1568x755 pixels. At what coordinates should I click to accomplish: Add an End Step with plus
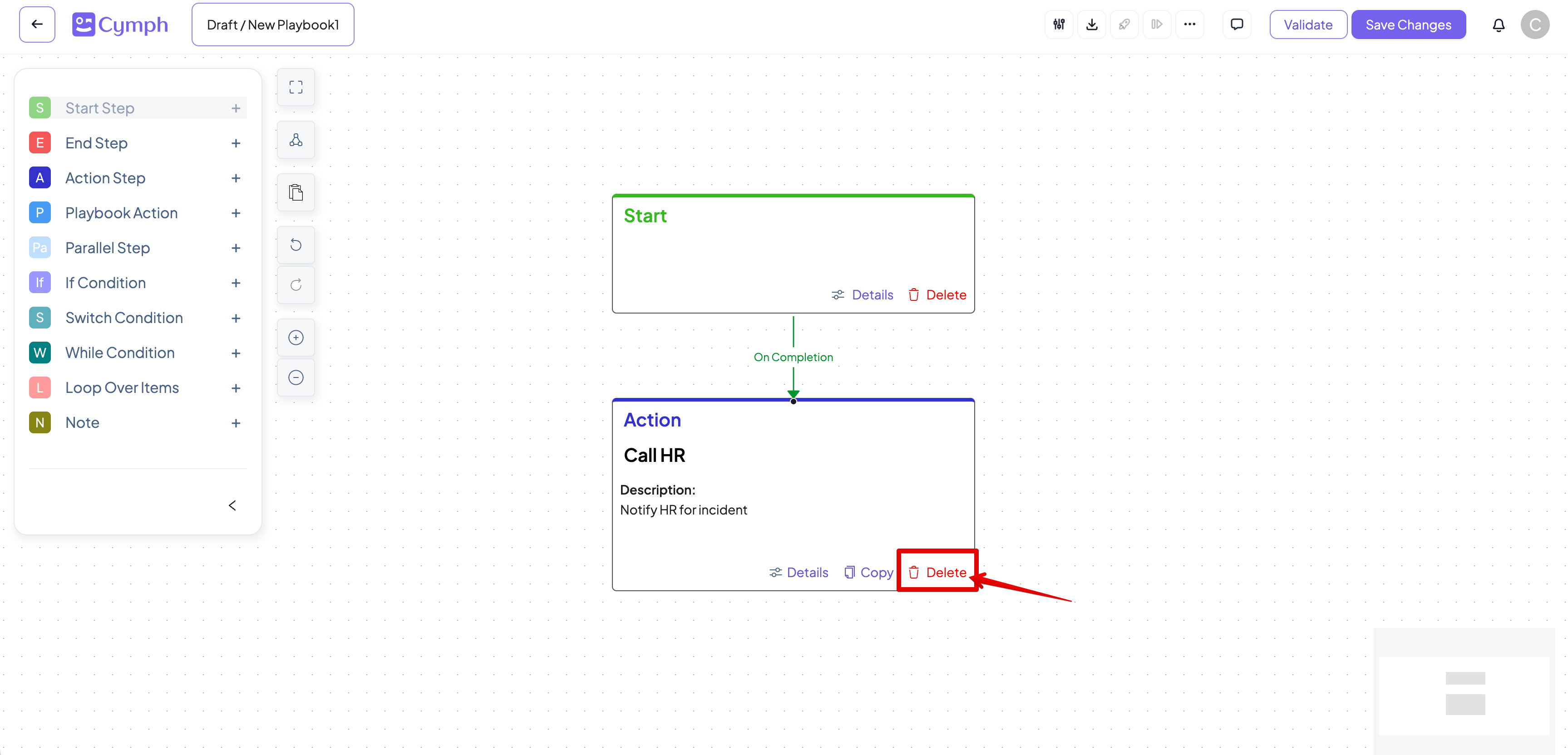click(236, 143)
